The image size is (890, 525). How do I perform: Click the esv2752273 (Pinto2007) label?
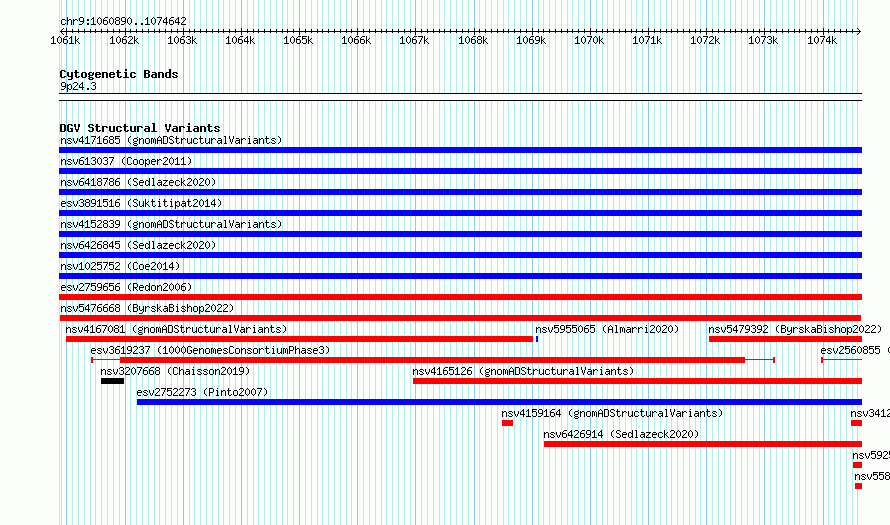[202, 392]
